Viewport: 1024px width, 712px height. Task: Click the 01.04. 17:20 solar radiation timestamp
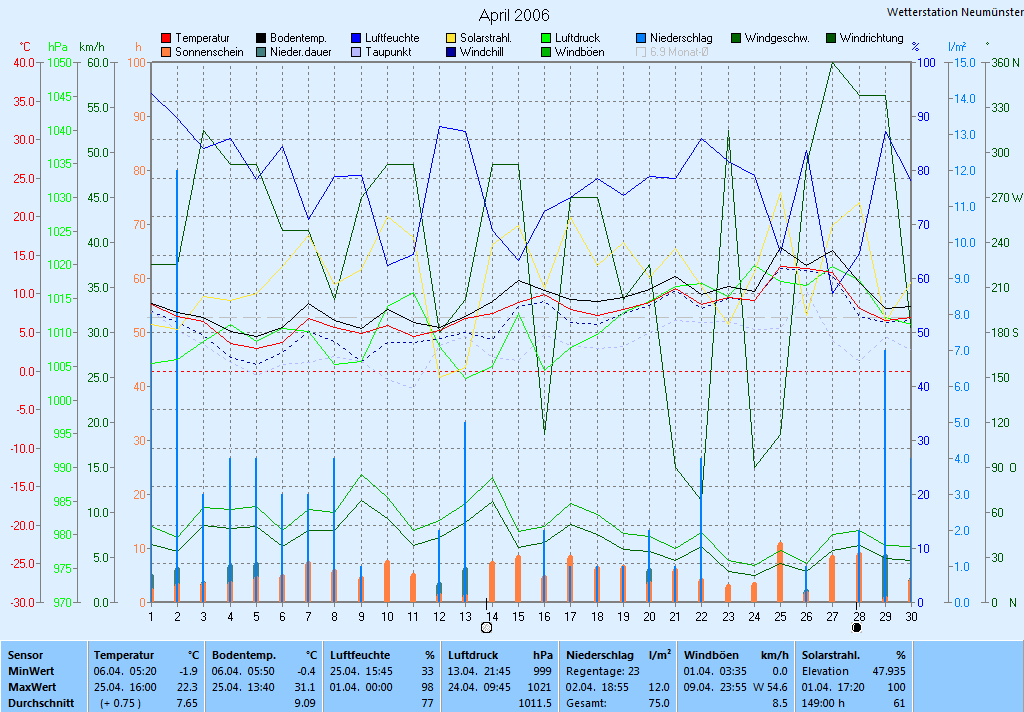(x=833, y=687)
